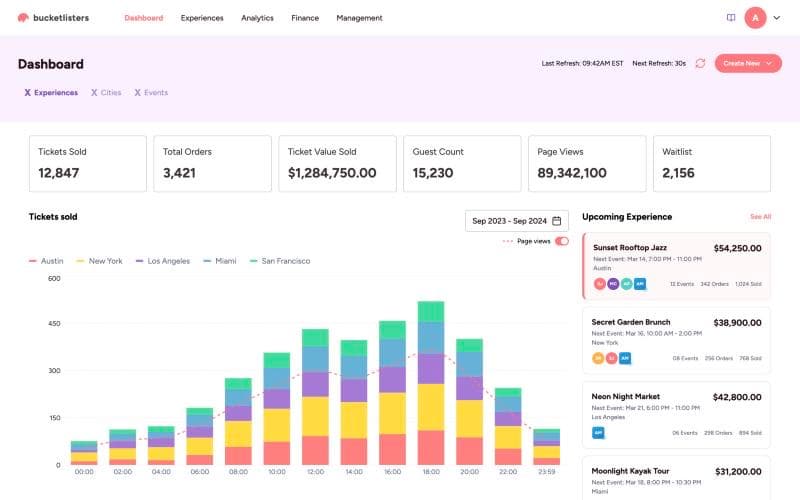Open the Tickets Sold stat card

(x=88, y=164)
